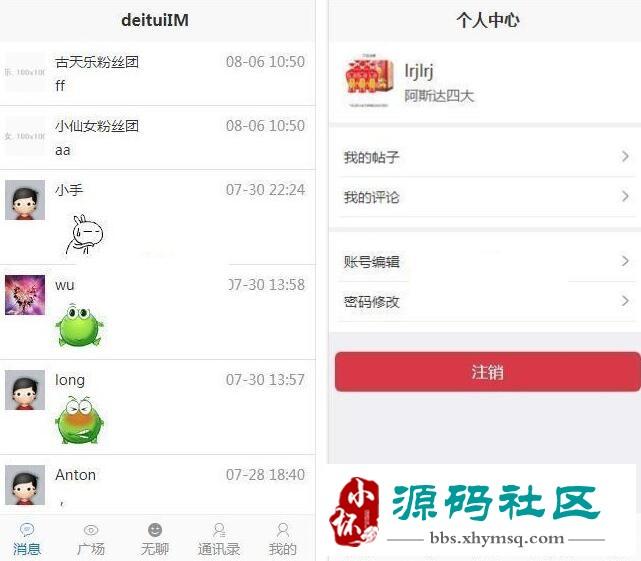Open the lrjlrj profile picture
641x561 pixels.
[369, 81]
